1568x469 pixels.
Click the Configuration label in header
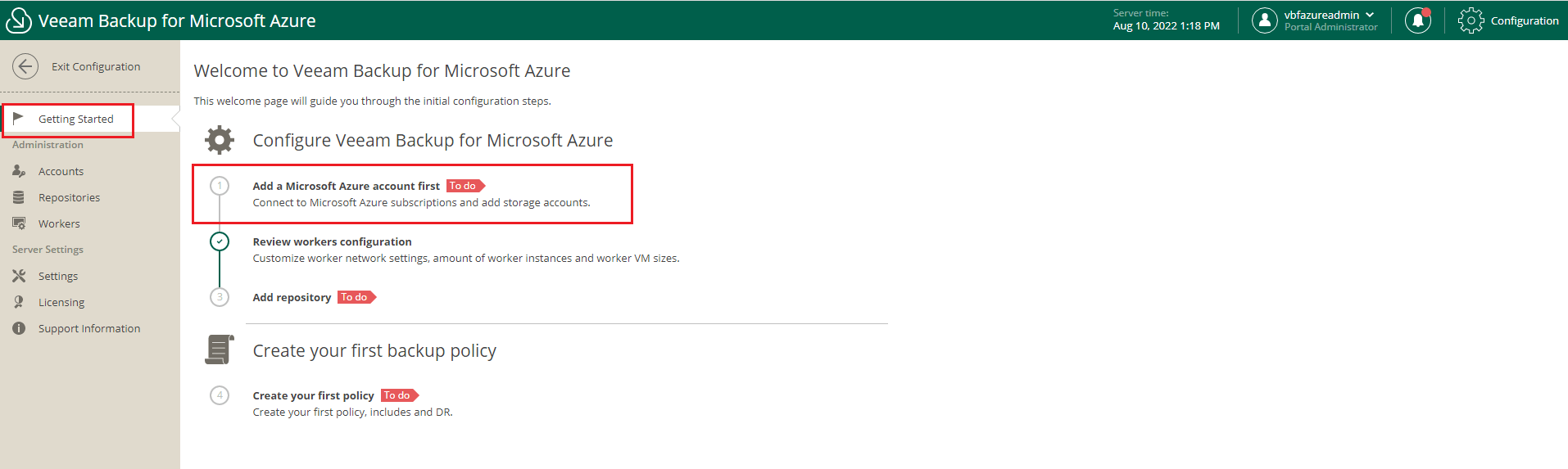pyautogui.click(x=1525, y=20)
